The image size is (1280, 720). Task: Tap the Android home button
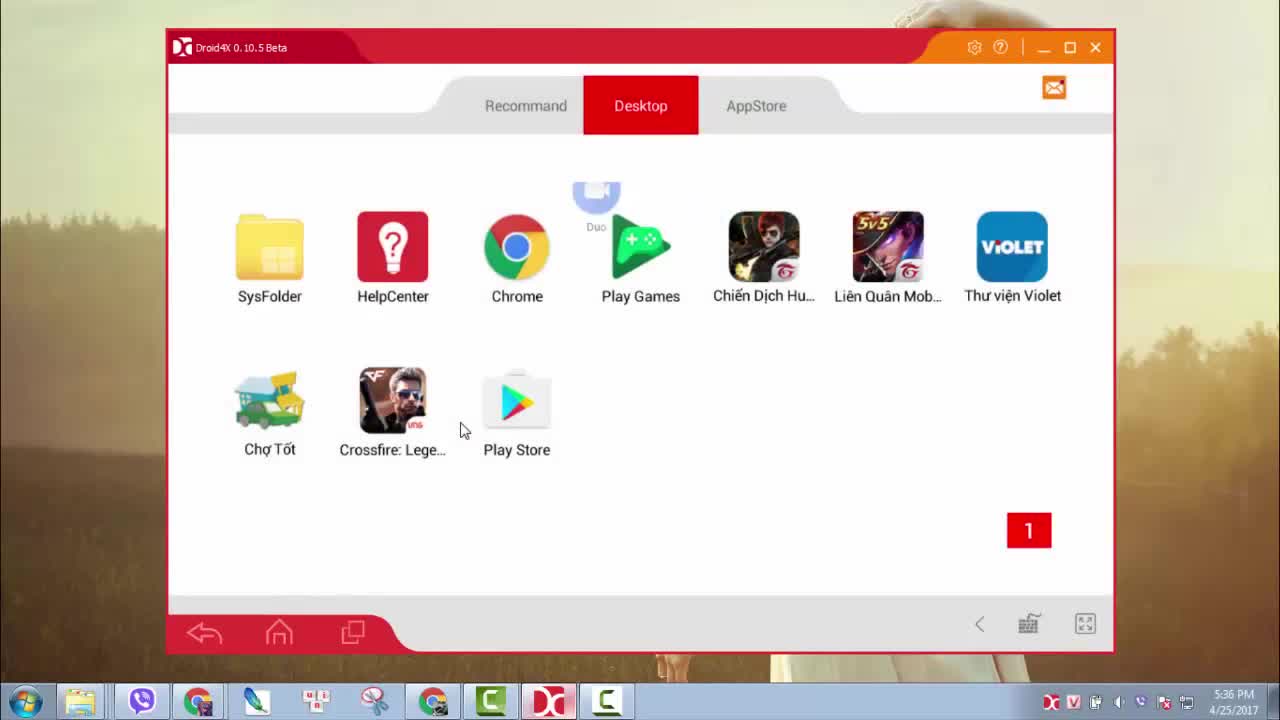pyautogui.click(x=279, y=633)
